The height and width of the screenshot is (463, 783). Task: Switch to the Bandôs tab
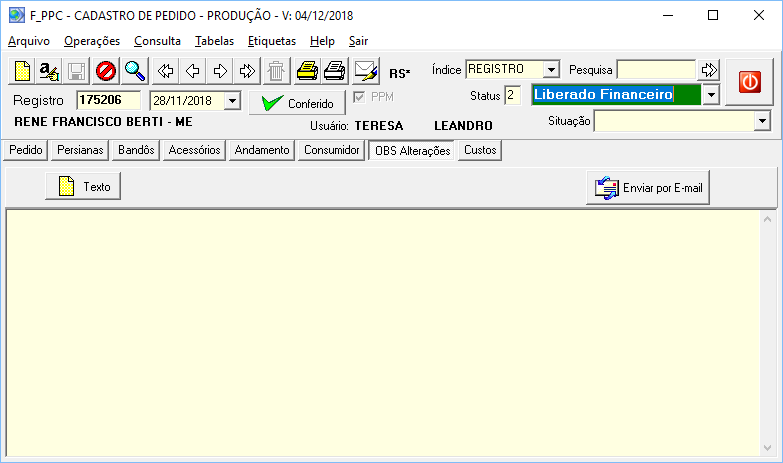[136, 150]
